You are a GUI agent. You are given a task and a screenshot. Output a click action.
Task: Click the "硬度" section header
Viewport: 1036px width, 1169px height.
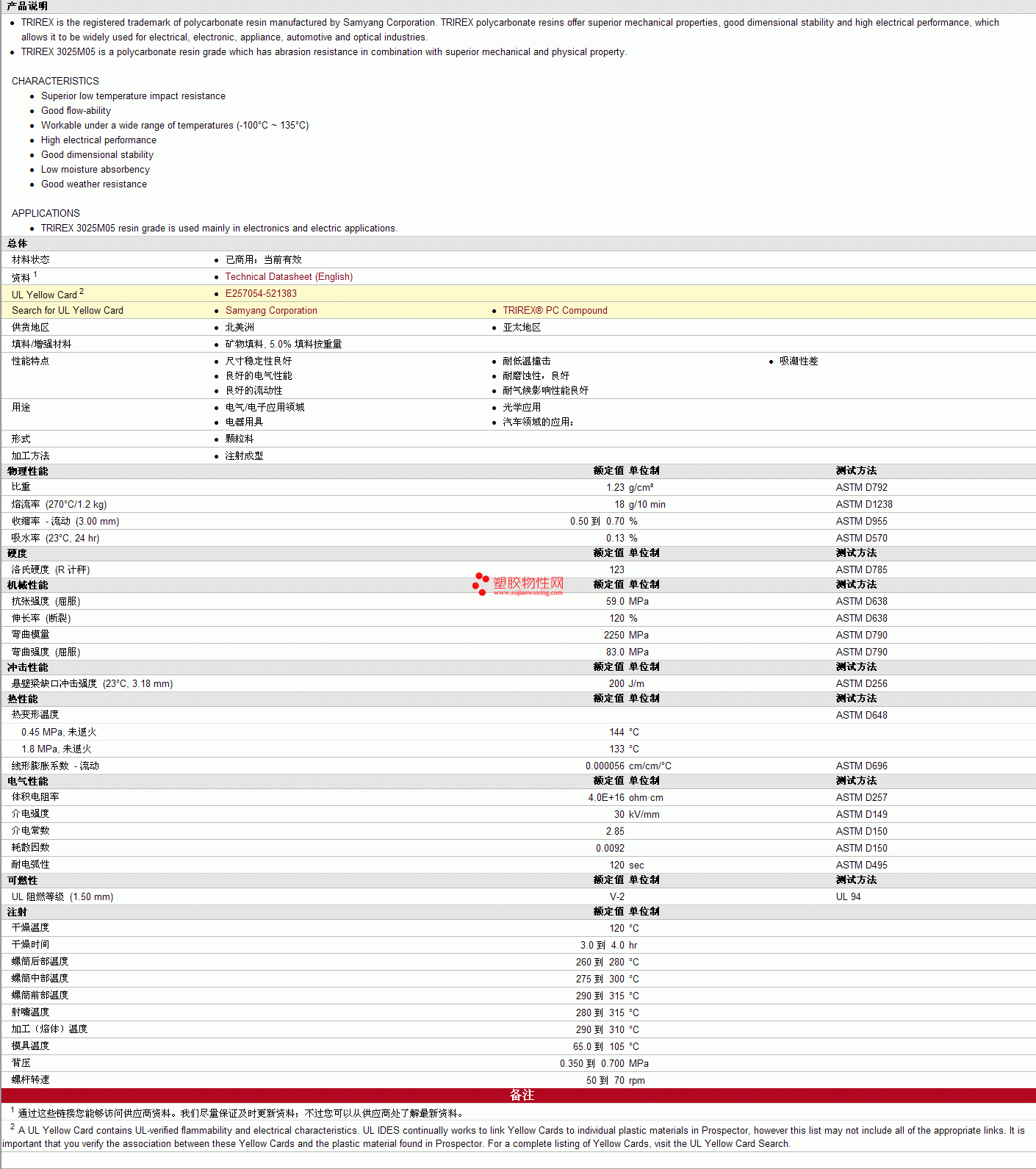[17, 554]
